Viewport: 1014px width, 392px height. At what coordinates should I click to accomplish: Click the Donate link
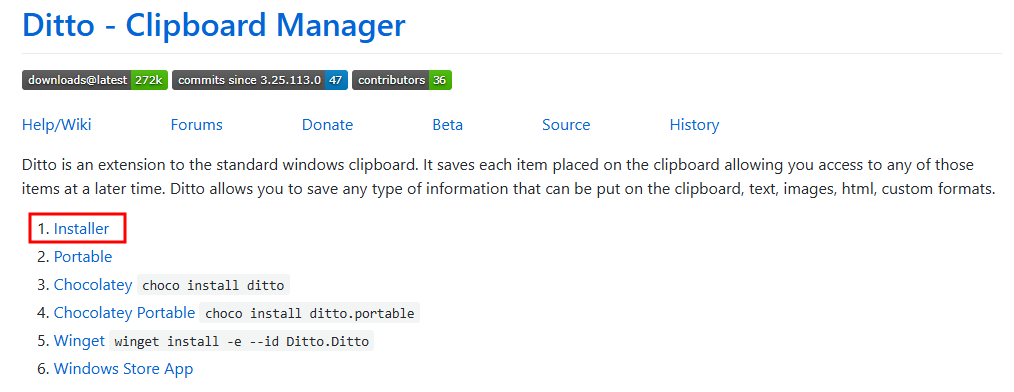327,125
